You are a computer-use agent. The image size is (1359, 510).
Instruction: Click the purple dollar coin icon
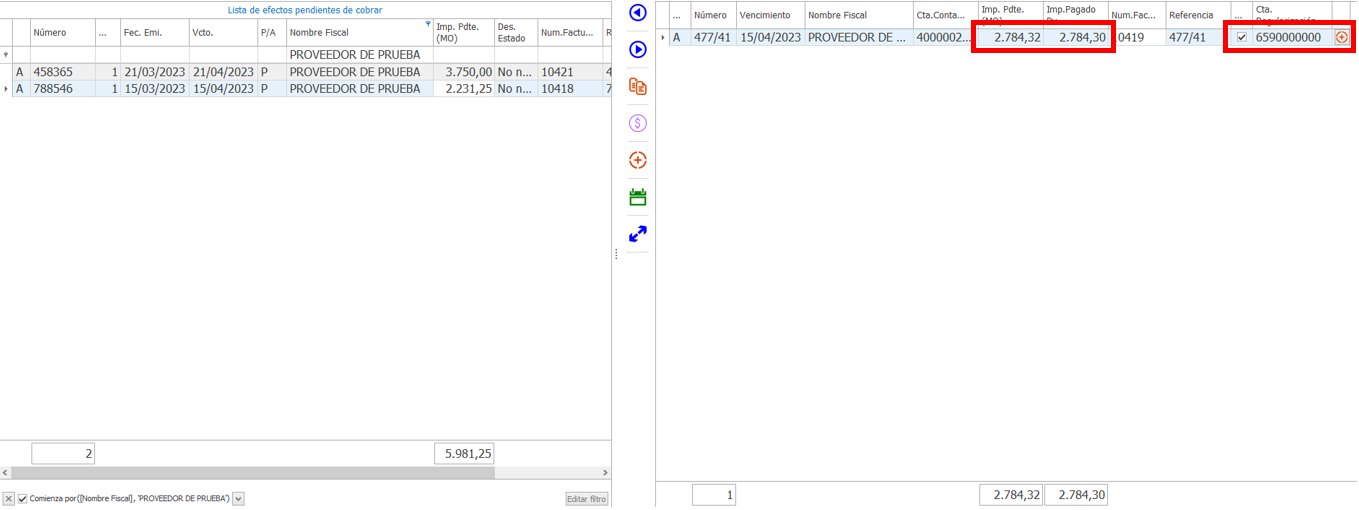tap(638, 123)
